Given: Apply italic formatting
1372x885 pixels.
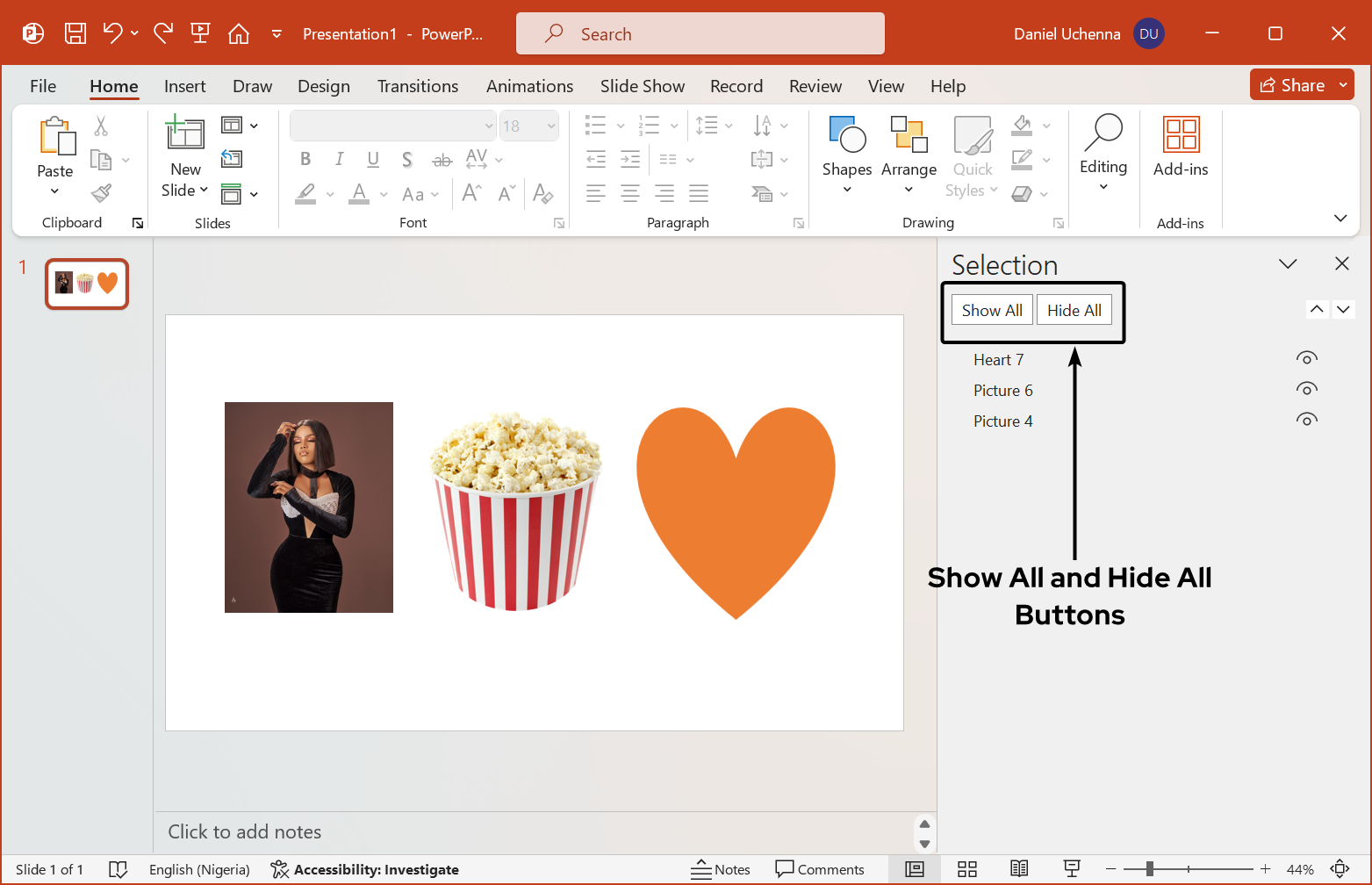Looking at the screenshot, I should (339, 159).
